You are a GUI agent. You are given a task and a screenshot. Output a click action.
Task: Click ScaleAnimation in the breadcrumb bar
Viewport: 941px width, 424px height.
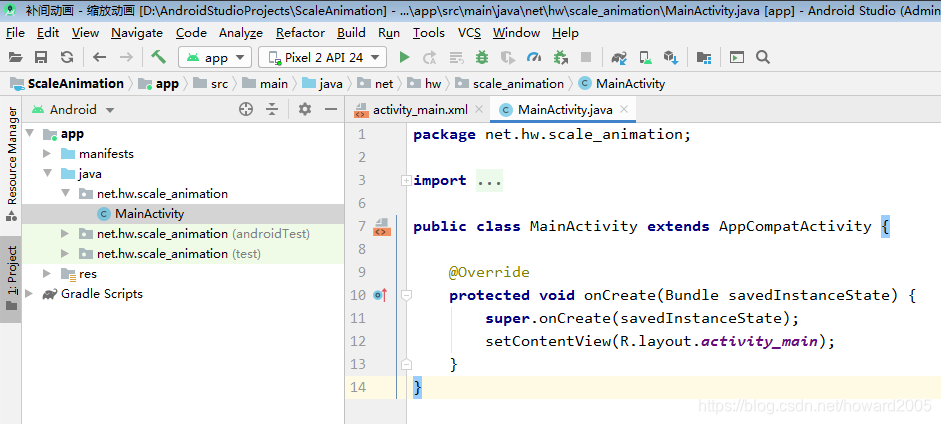76,83
